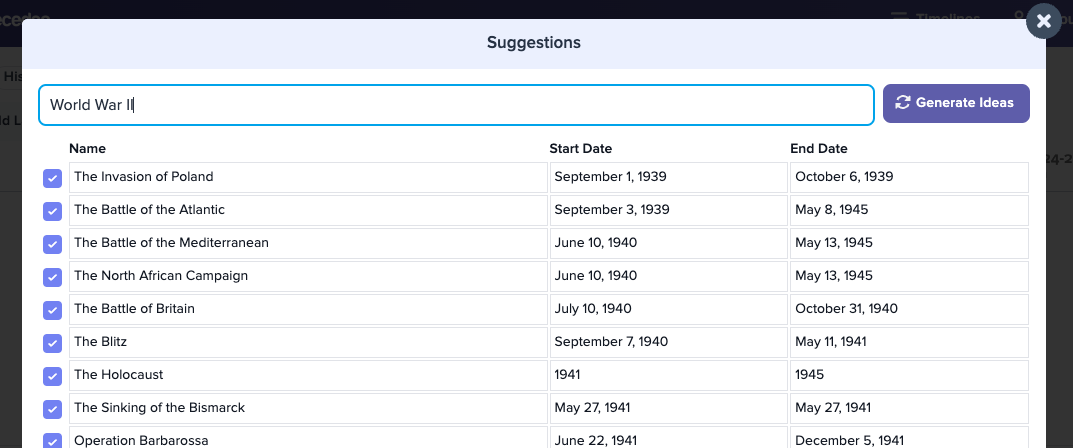Edit The Holocaust start date 1941 field
This screenshot has width=1073, height=448.
pyautogui.click(x=668, y=375)
